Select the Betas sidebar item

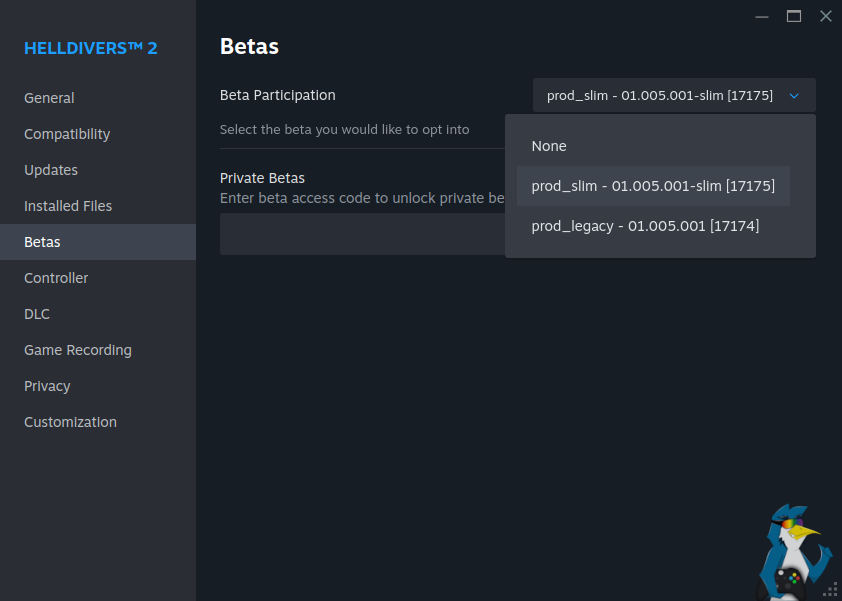(x=42, y=242)
